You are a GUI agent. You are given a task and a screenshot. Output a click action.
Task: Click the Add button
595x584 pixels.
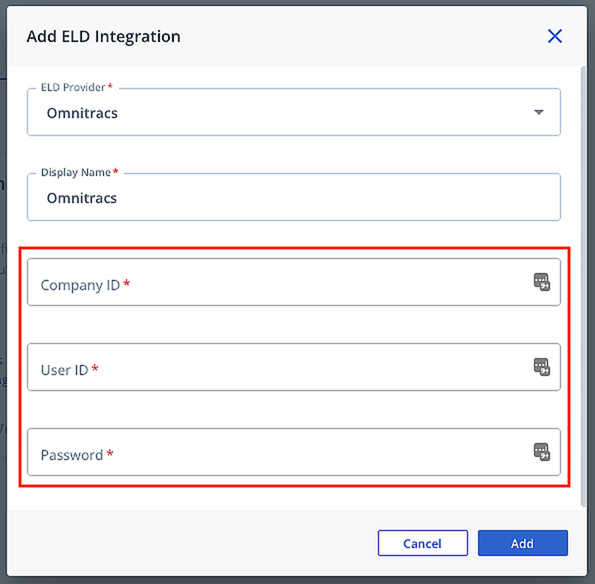523,543
